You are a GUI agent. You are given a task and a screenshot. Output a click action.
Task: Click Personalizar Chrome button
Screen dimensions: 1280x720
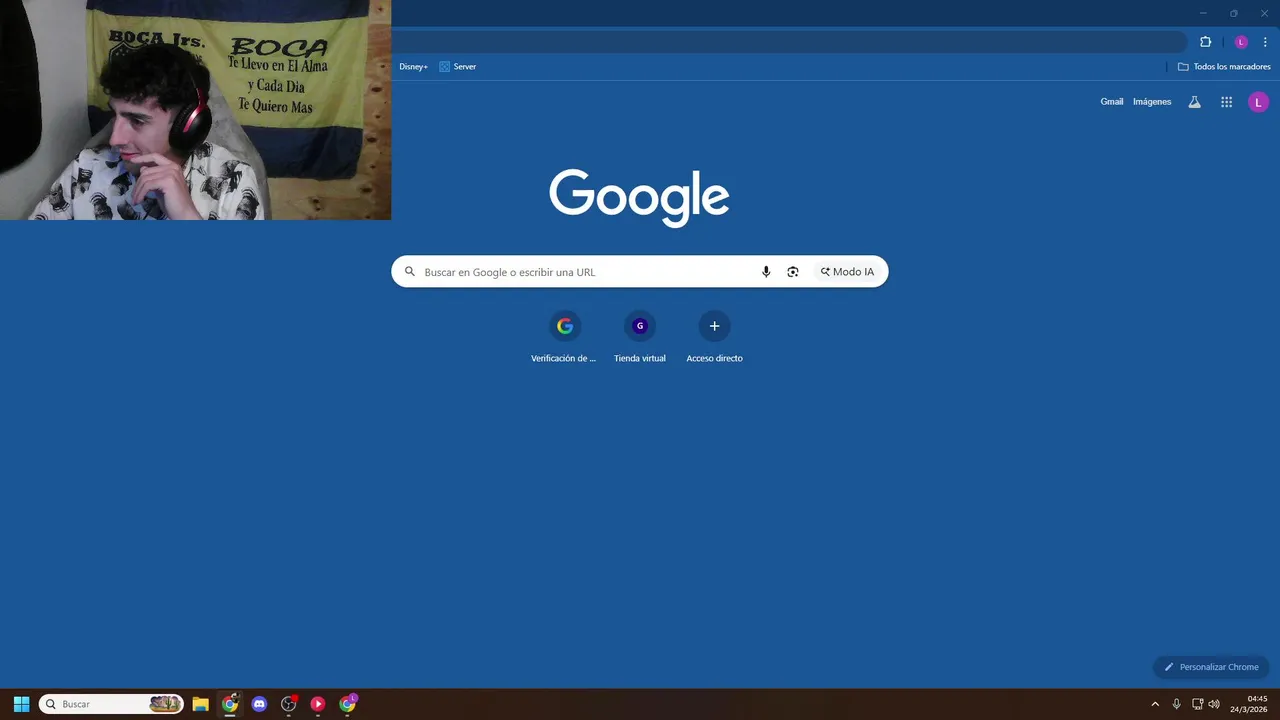[x=1211, y=667]
